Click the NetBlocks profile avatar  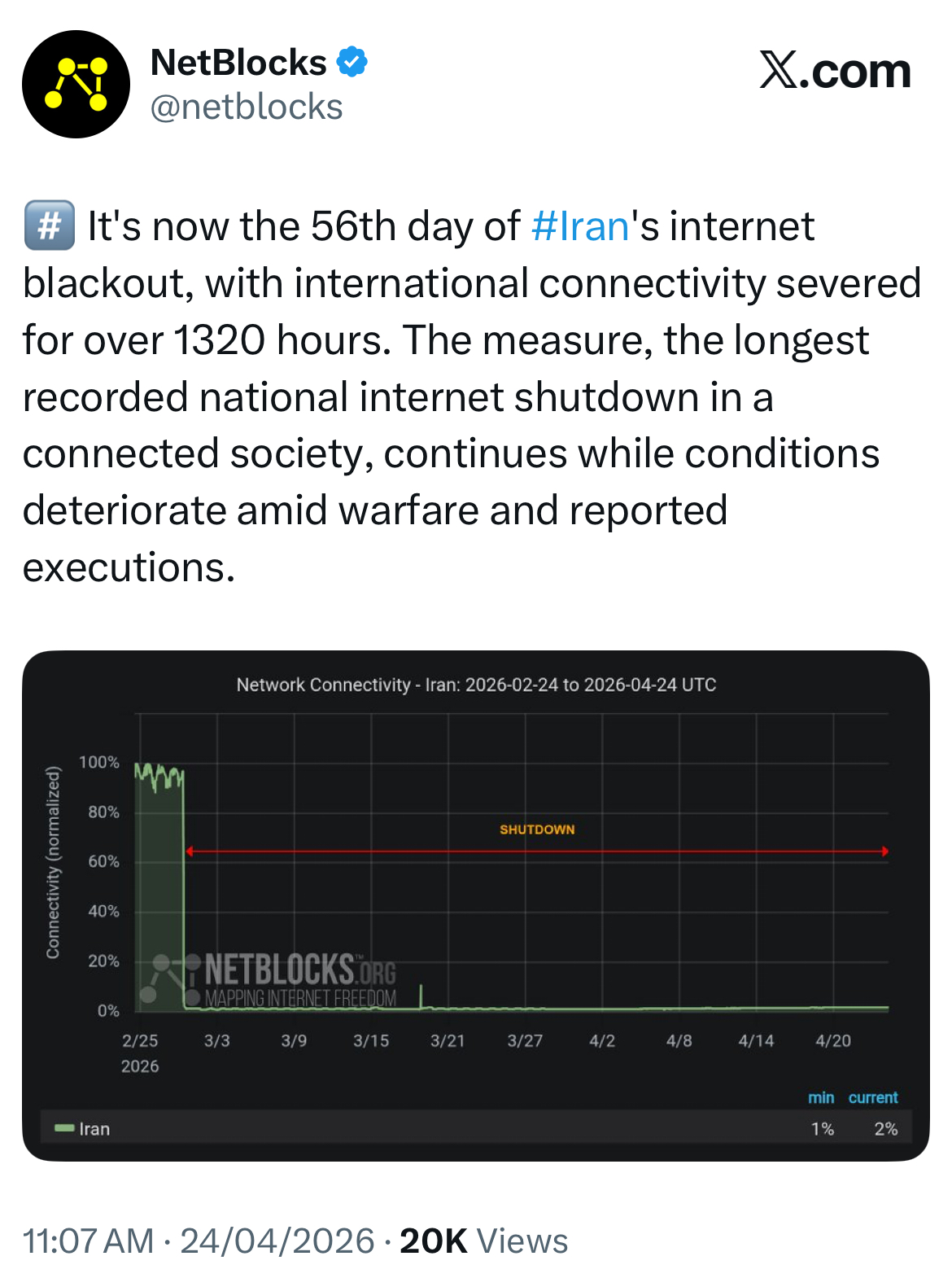[76, 85]
